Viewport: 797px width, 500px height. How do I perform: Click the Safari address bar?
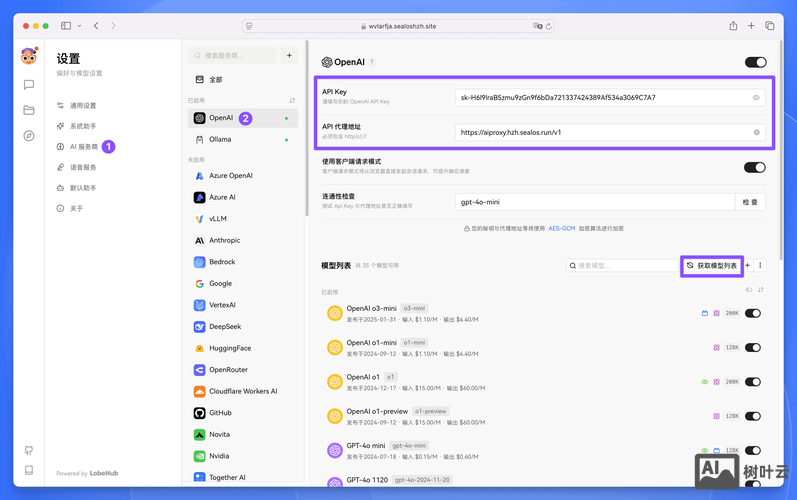point(398,26)
